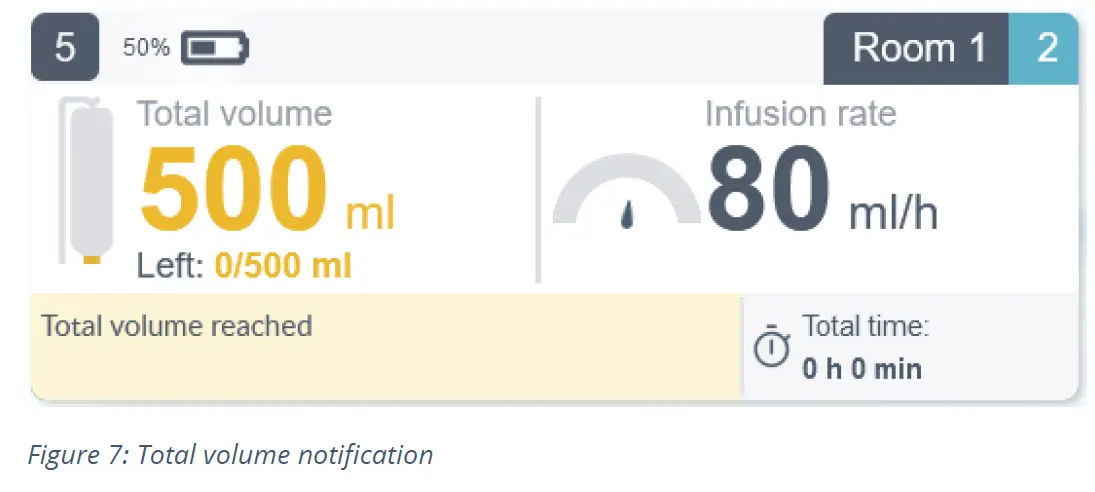
Task: Click the yellow fluid level in bag
Action: (x=91, y=259)
